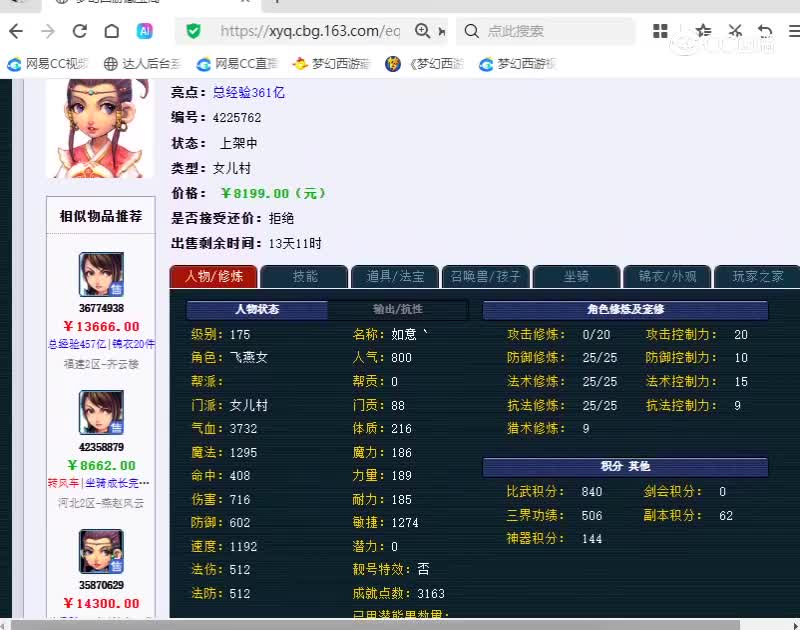This screenshot has height=630, width=800.
Task: Click the ¥8662.00 price
Action: 101,465
